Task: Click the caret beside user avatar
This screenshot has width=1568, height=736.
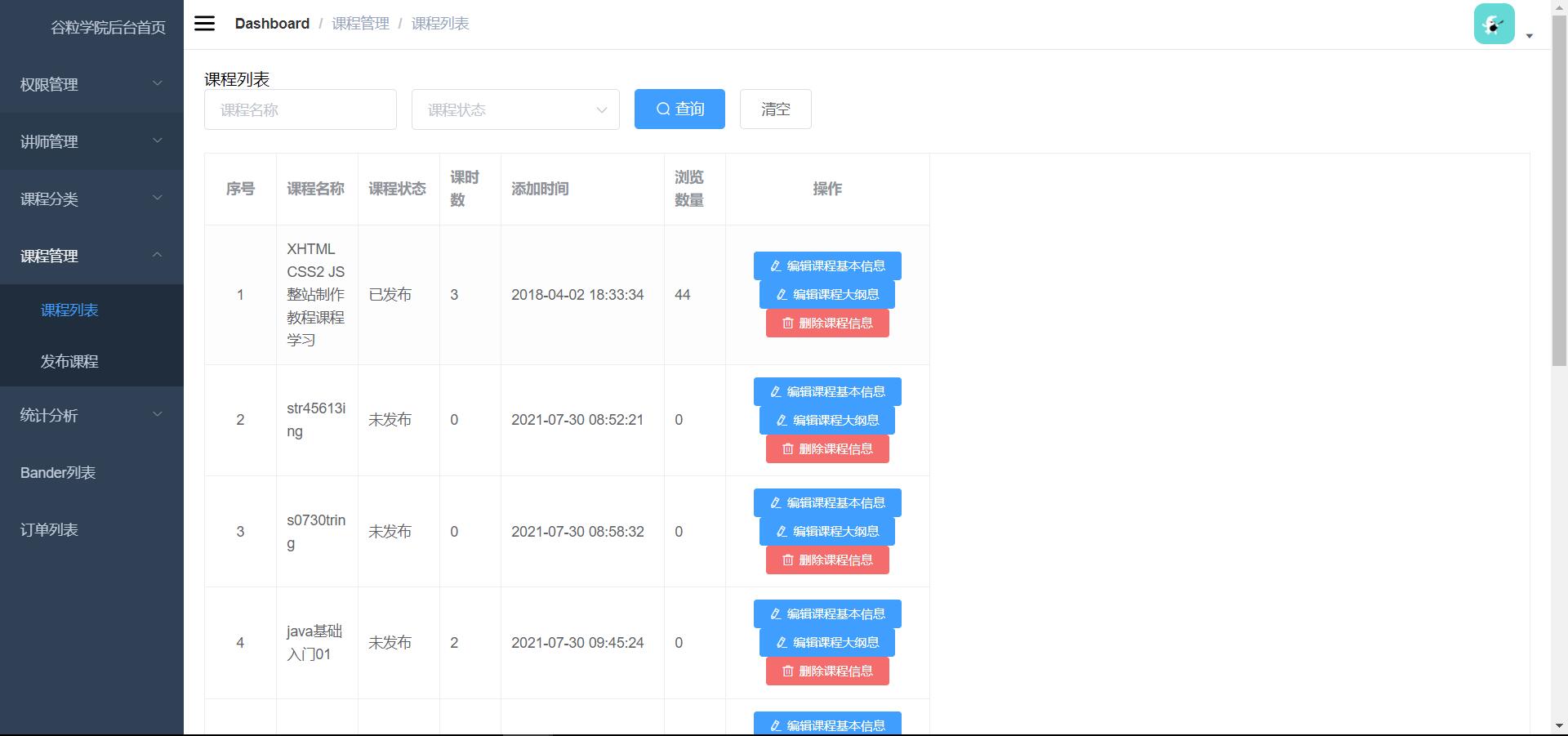Action: [1529, 36]
